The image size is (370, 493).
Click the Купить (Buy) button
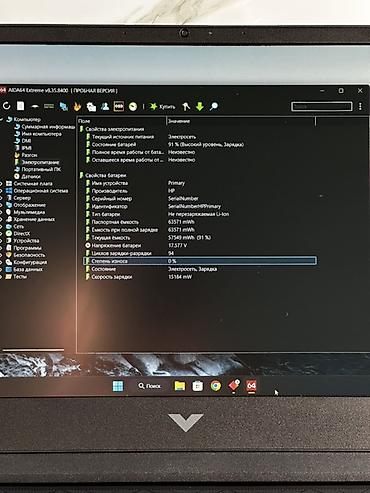(163, 107)
